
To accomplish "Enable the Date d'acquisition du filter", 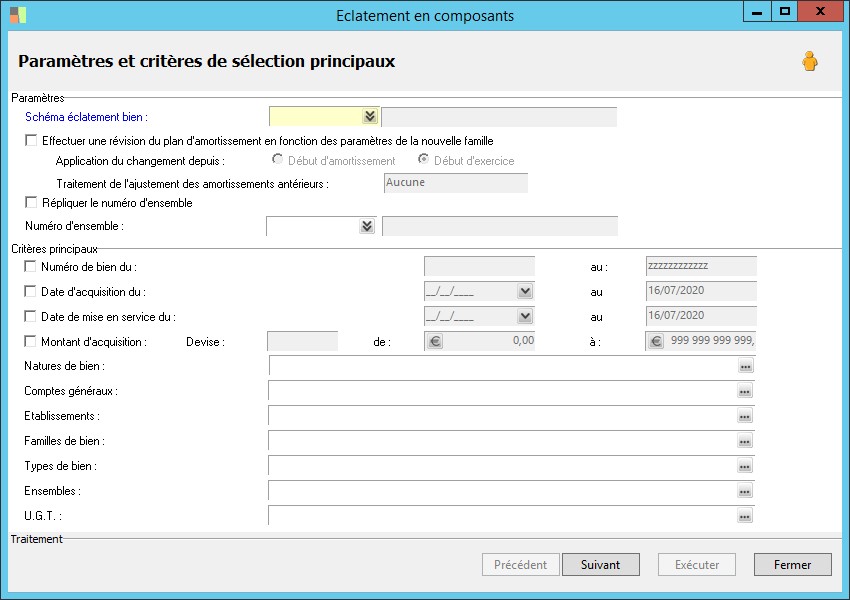I will pos(31,292).
